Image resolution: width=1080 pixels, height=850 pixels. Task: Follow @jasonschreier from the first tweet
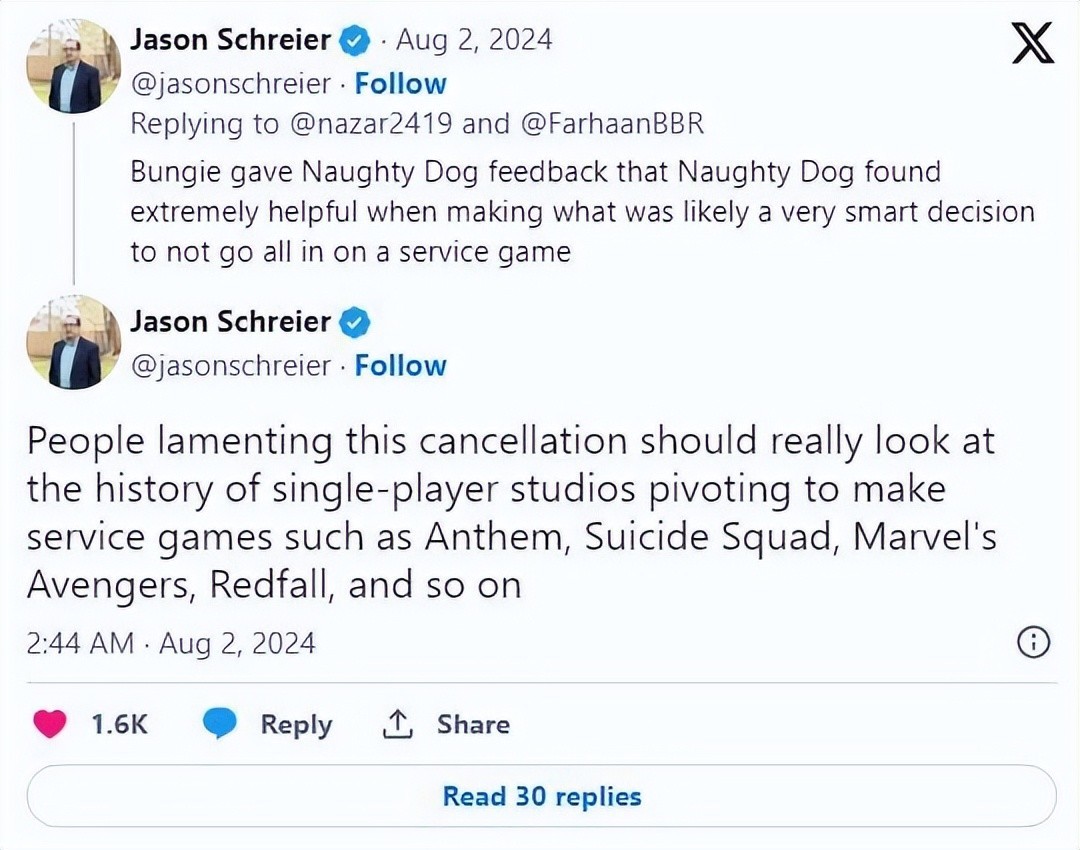click(x=400, y=84)
